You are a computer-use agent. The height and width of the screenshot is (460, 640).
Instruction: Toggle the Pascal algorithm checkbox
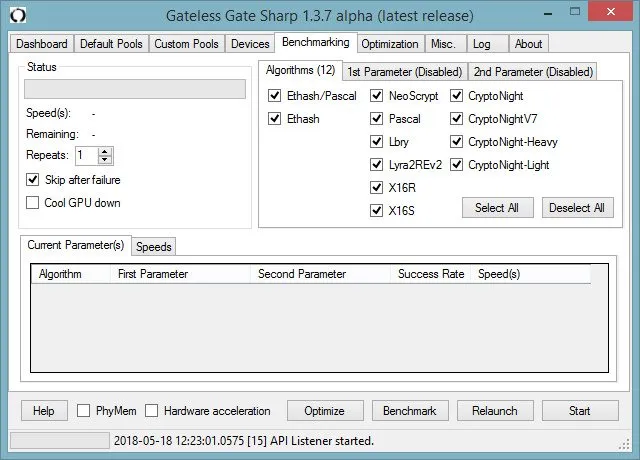[x=376, y=119]
